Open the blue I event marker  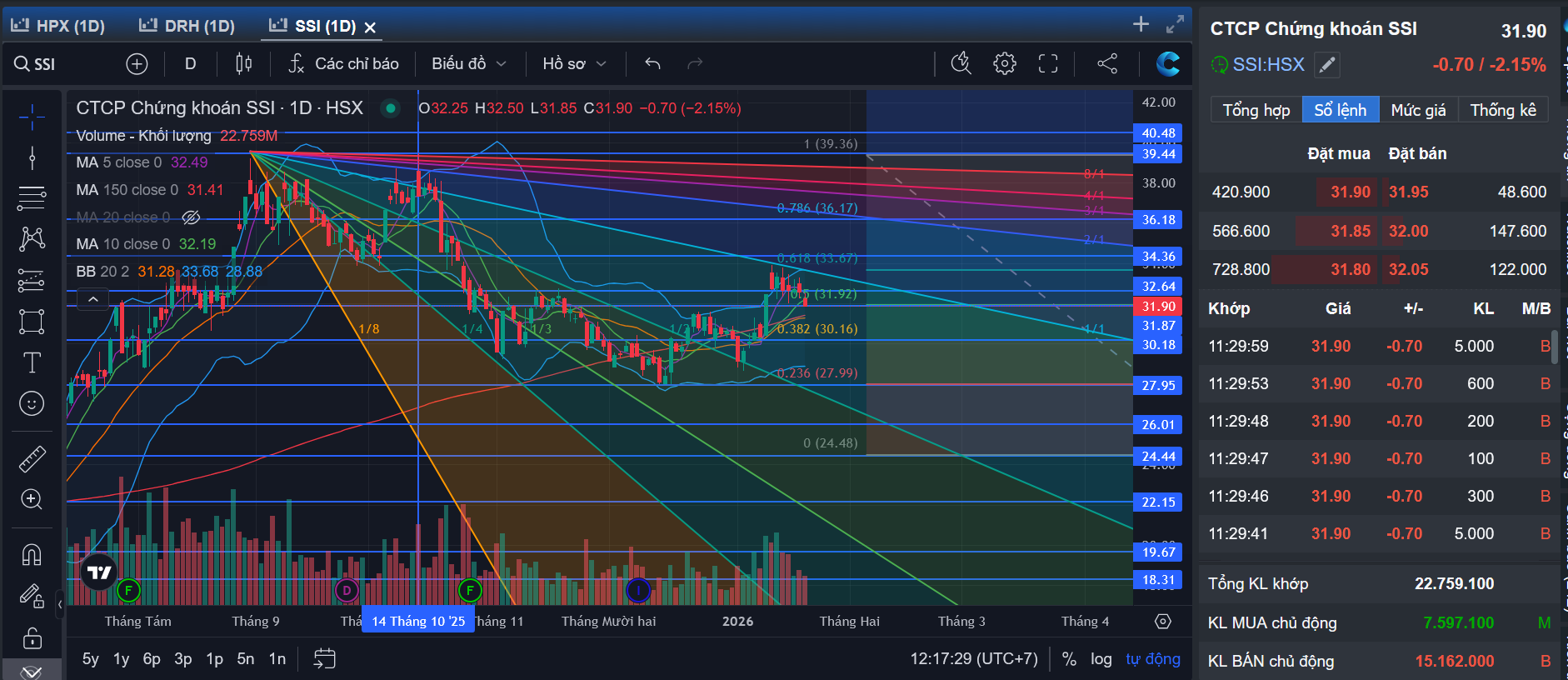click(x=638, y=591)
